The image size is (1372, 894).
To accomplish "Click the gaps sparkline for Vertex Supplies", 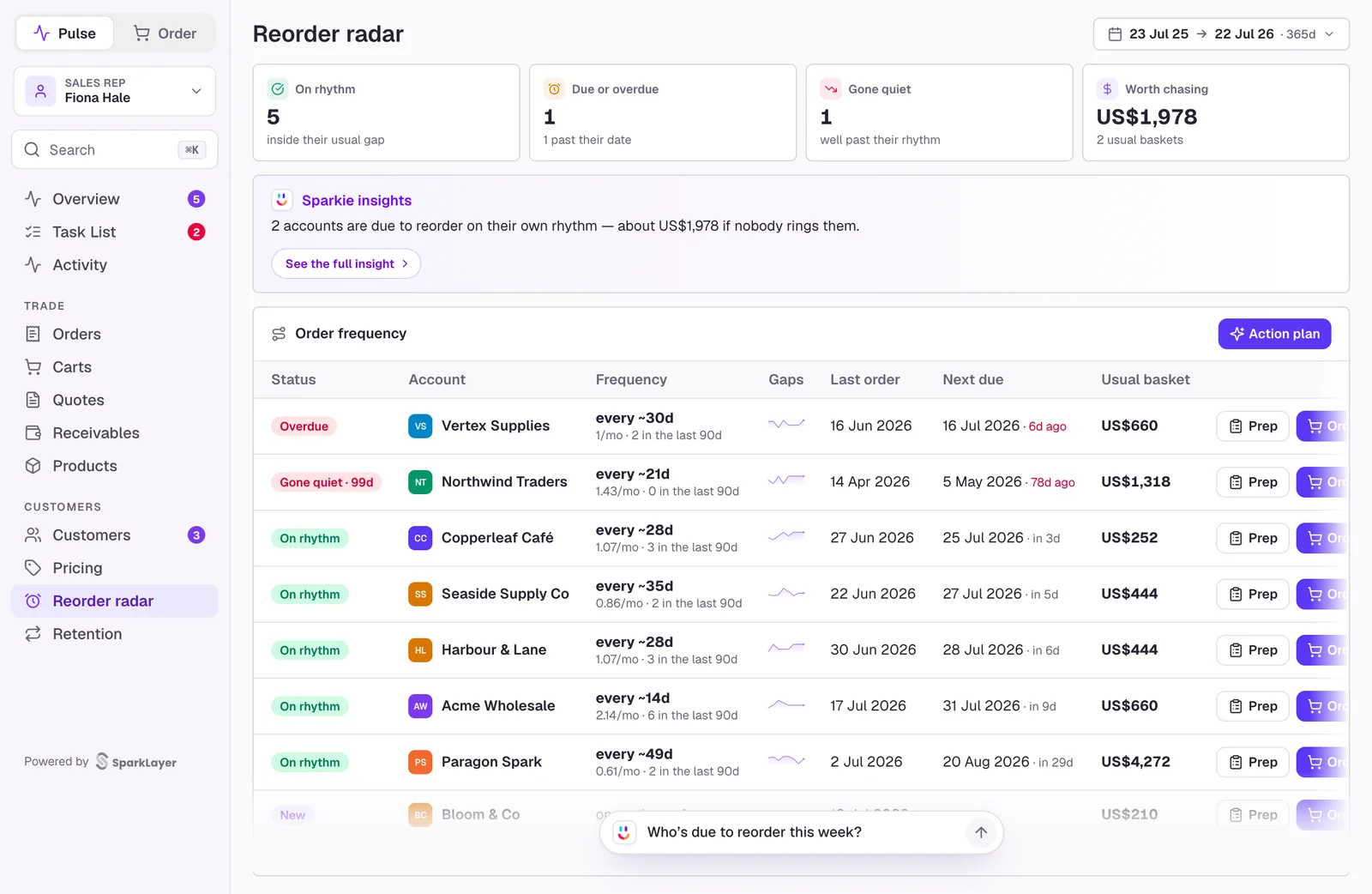I will point(786,424).
